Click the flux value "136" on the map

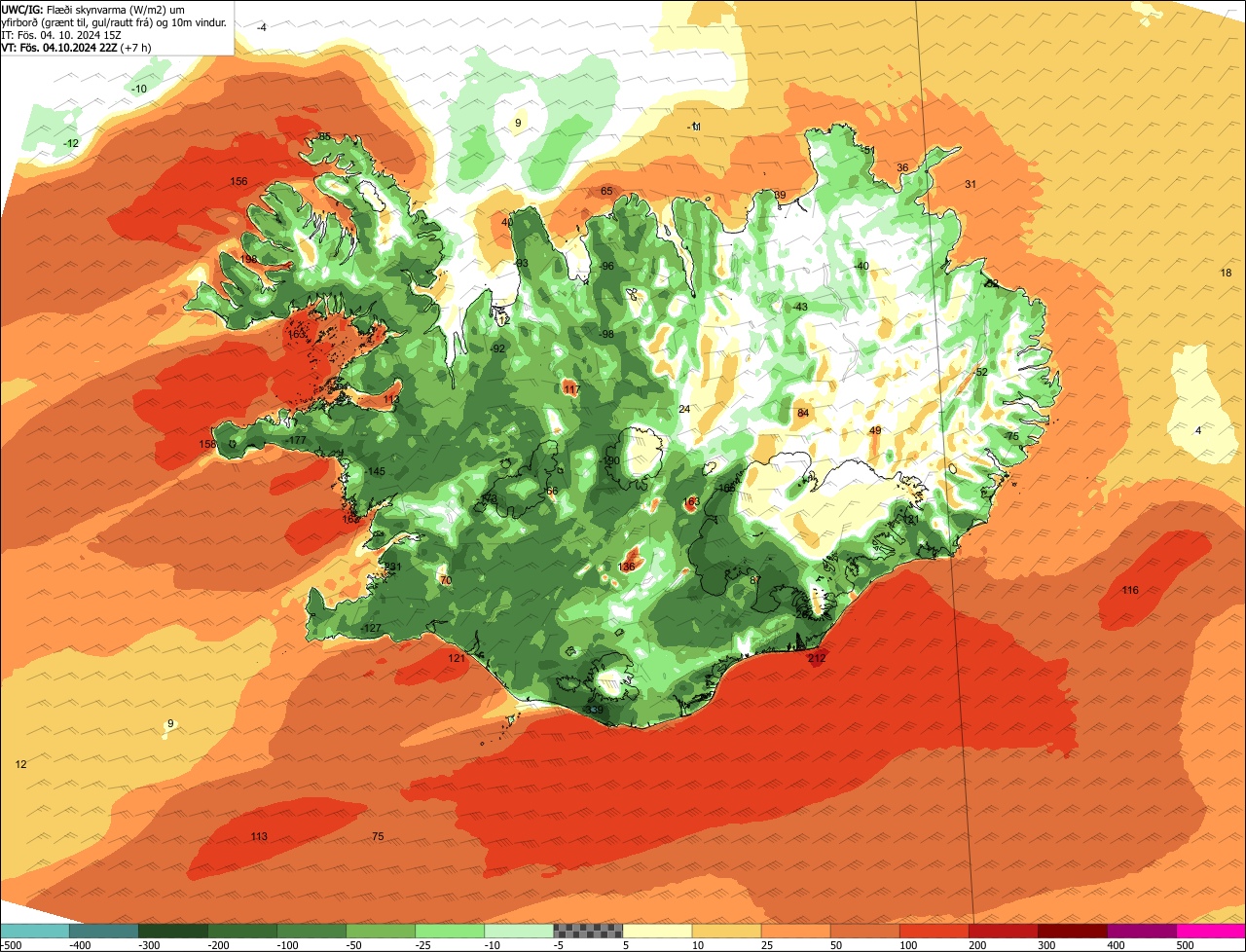pyautogui.click(x=627, y=567)
